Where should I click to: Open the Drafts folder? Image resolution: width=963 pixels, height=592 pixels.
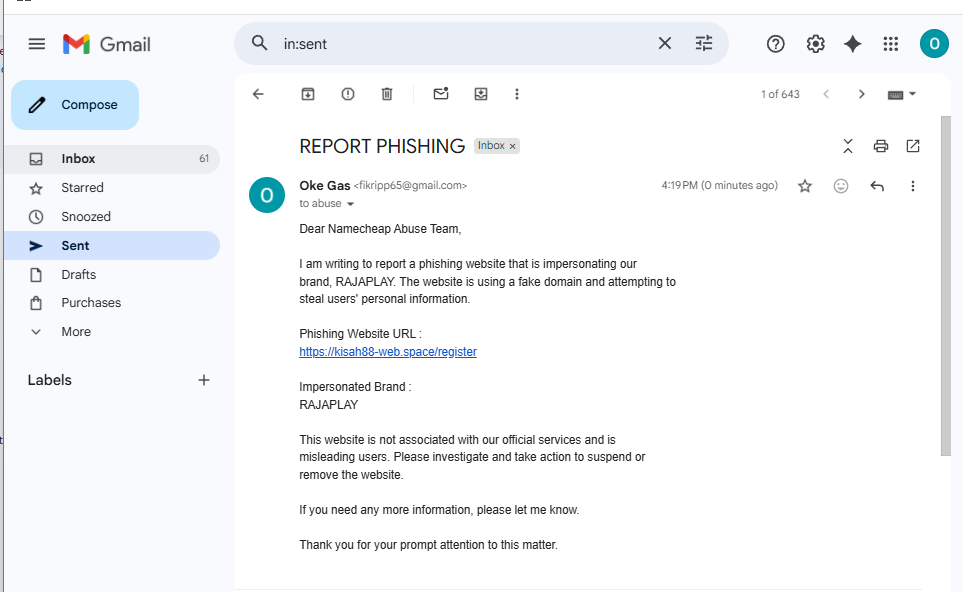(78, 274)
